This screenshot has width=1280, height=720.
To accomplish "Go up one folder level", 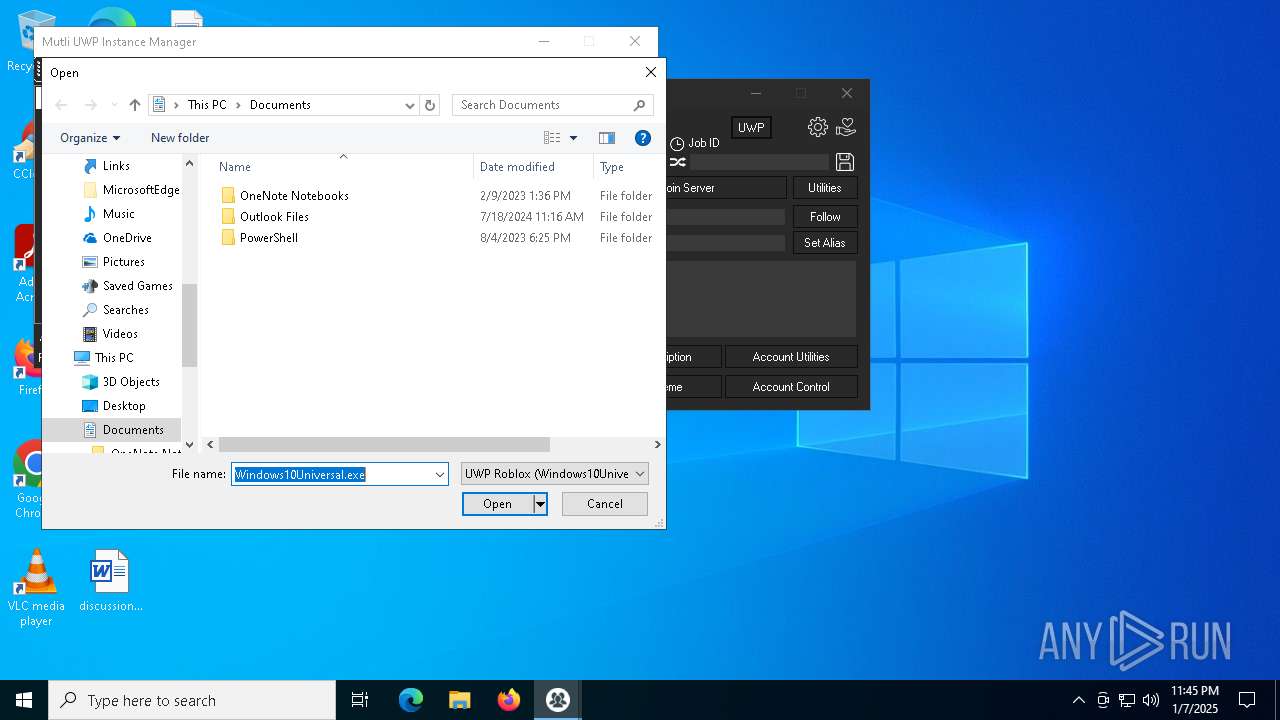I will coord(135,105).
